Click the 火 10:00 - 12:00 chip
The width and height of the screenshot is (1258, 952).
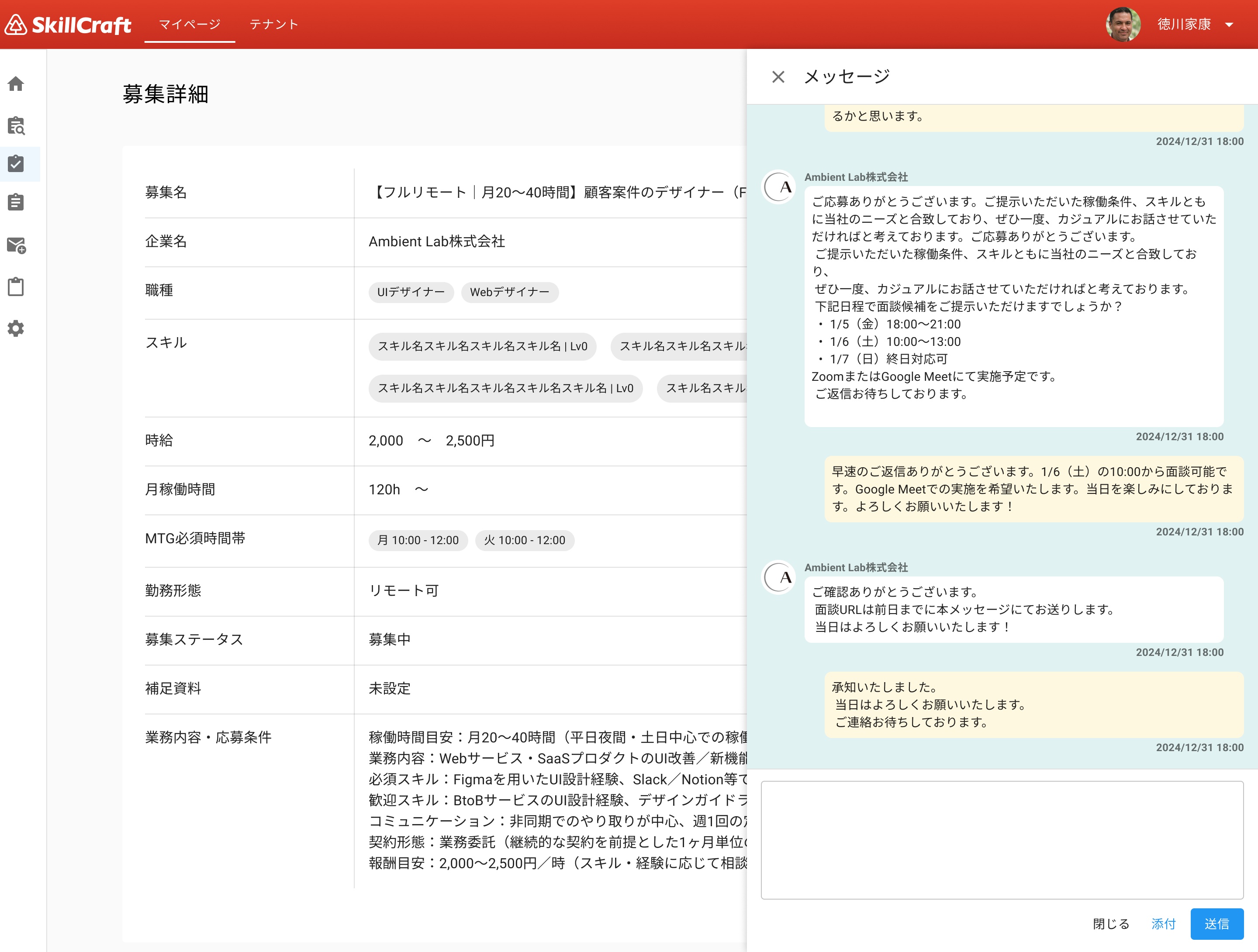pyautogui.click(x=524, y=540)
